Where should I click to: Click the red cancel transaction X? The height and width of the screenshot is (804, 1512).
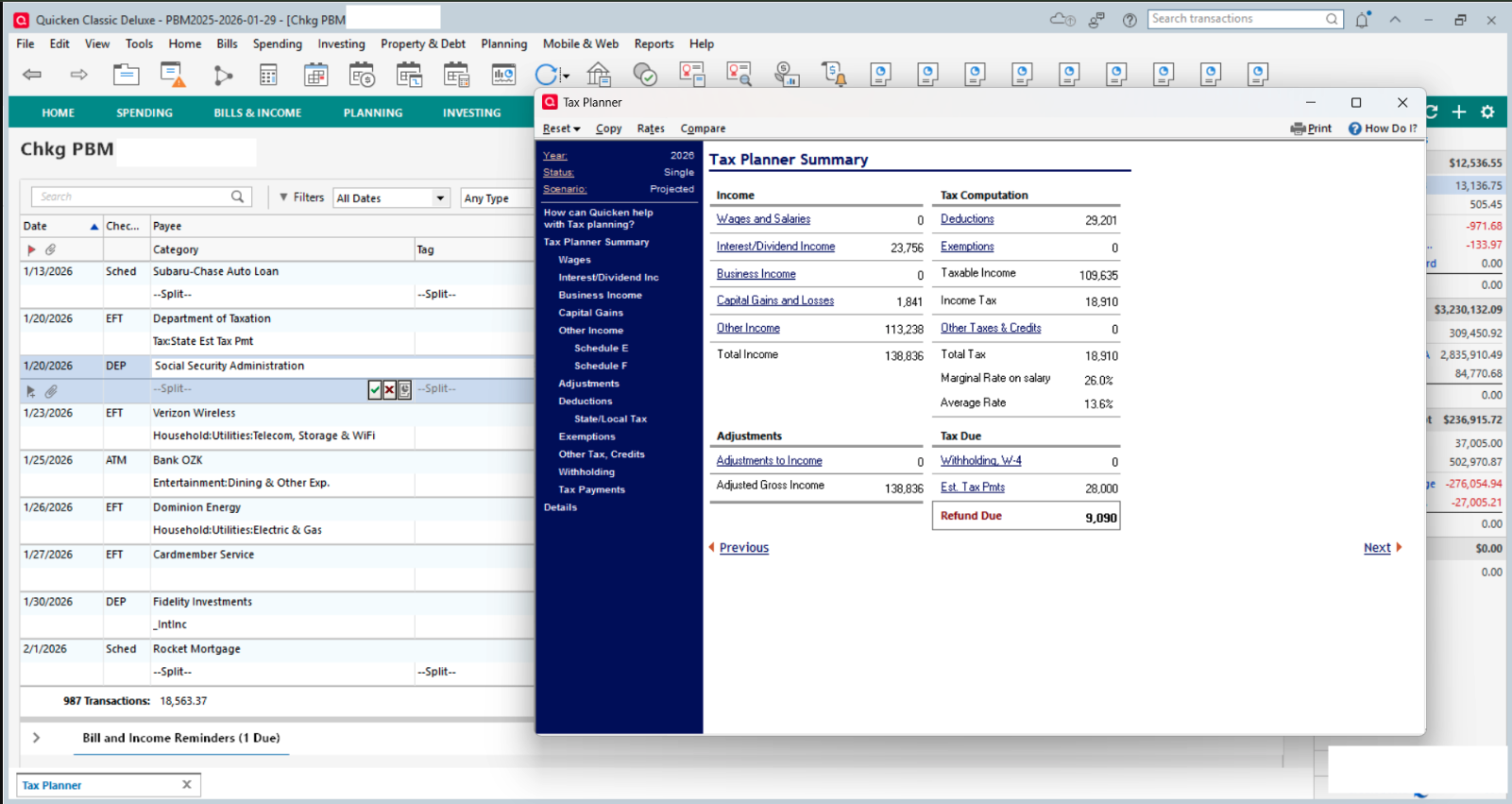389,389
